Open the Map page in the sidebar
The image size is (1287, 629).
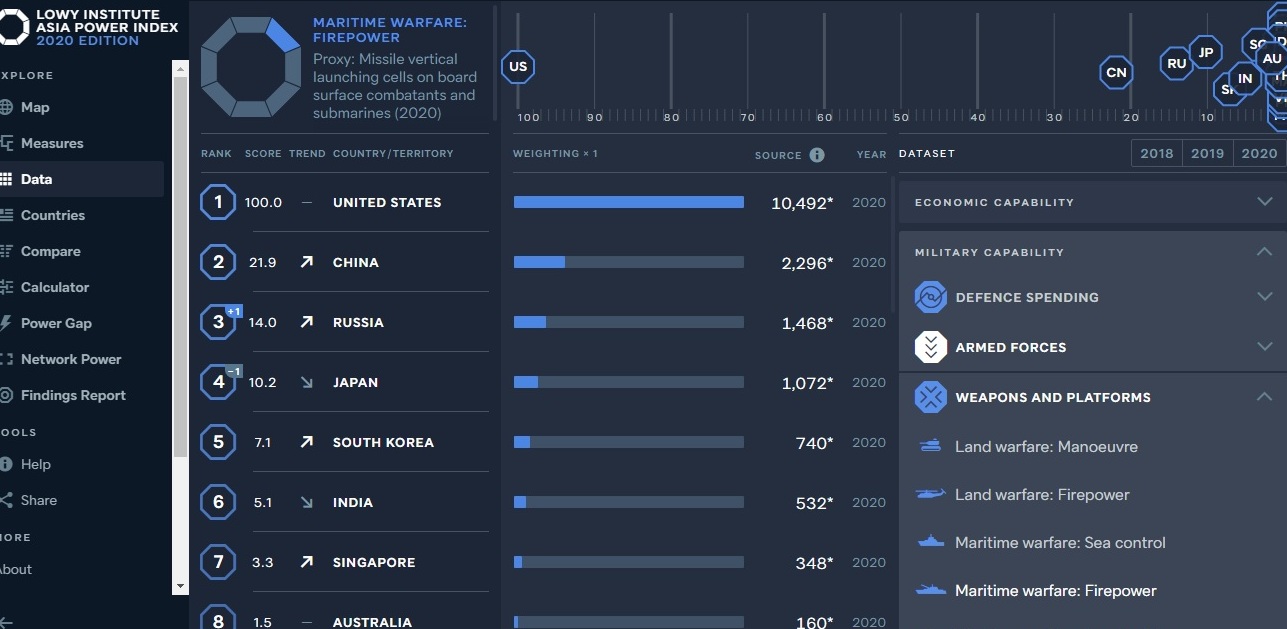[x=35, y=107]
